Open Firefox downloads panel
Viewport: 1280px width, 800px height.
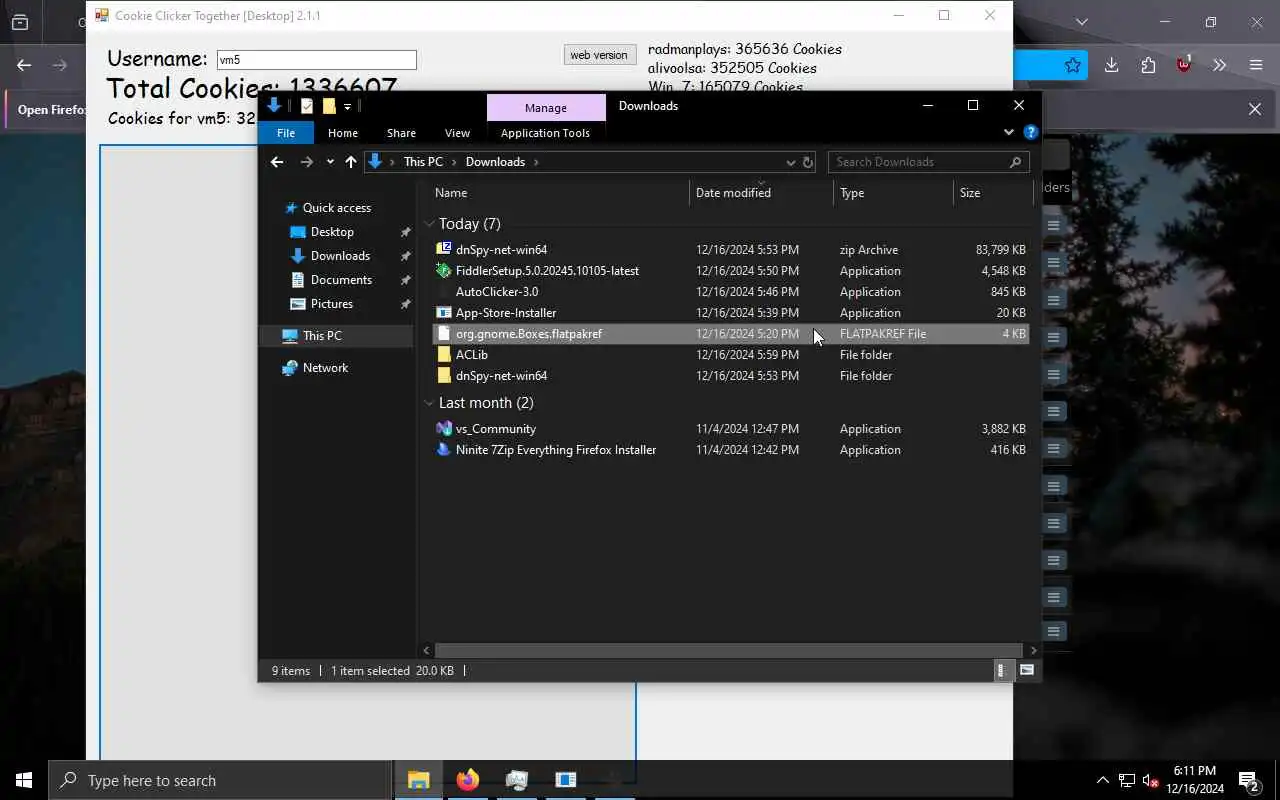[x=1111, y=65]
